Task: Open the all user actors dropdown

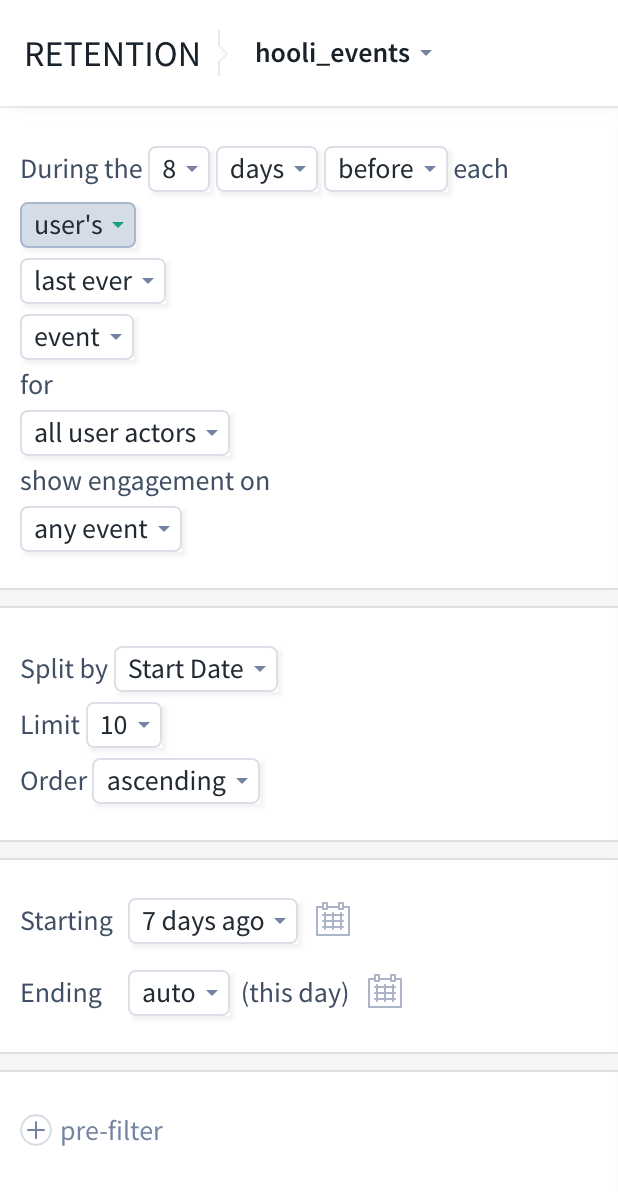Action: click(x=125, y=433)
